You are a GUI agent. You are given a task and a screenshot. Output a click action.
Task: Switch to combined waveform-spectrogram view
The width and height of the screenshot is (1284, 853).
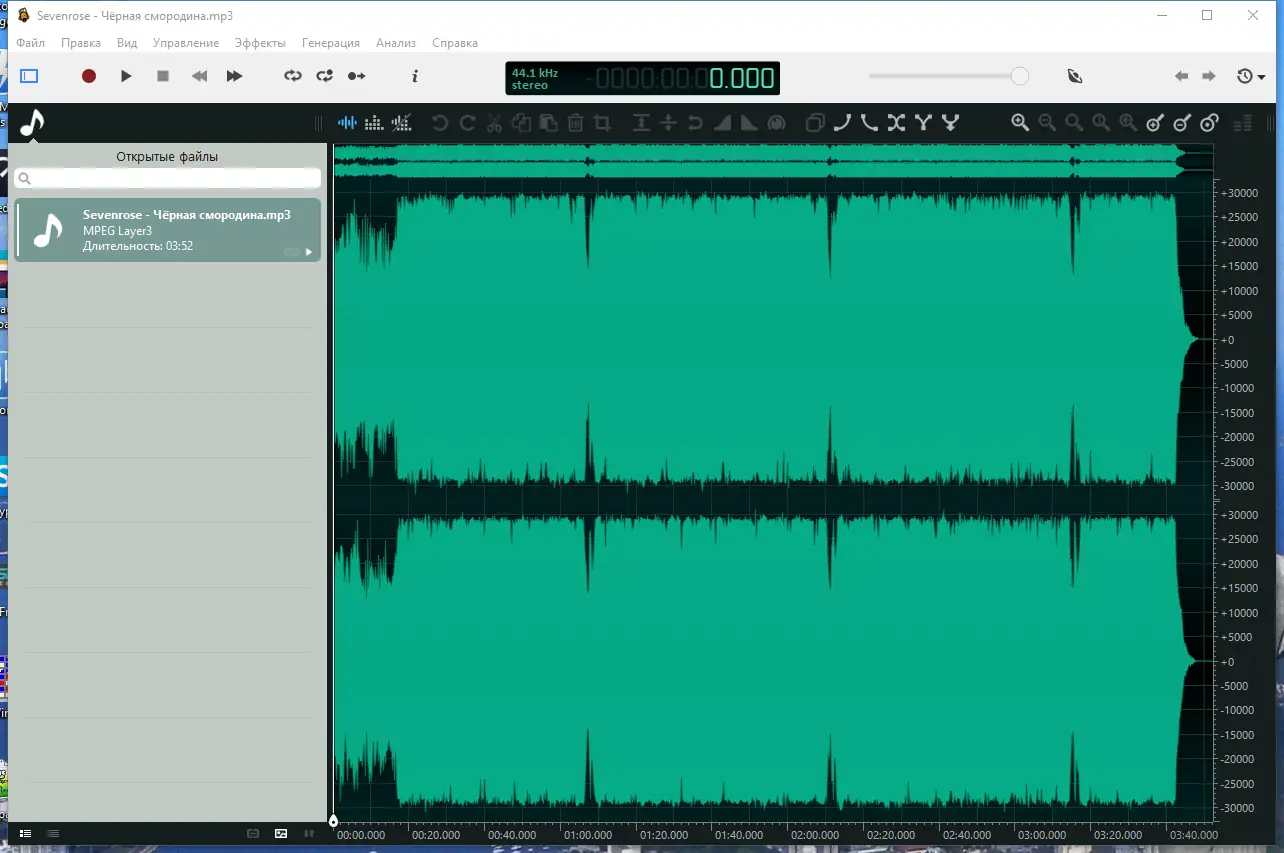coord(401,123)
